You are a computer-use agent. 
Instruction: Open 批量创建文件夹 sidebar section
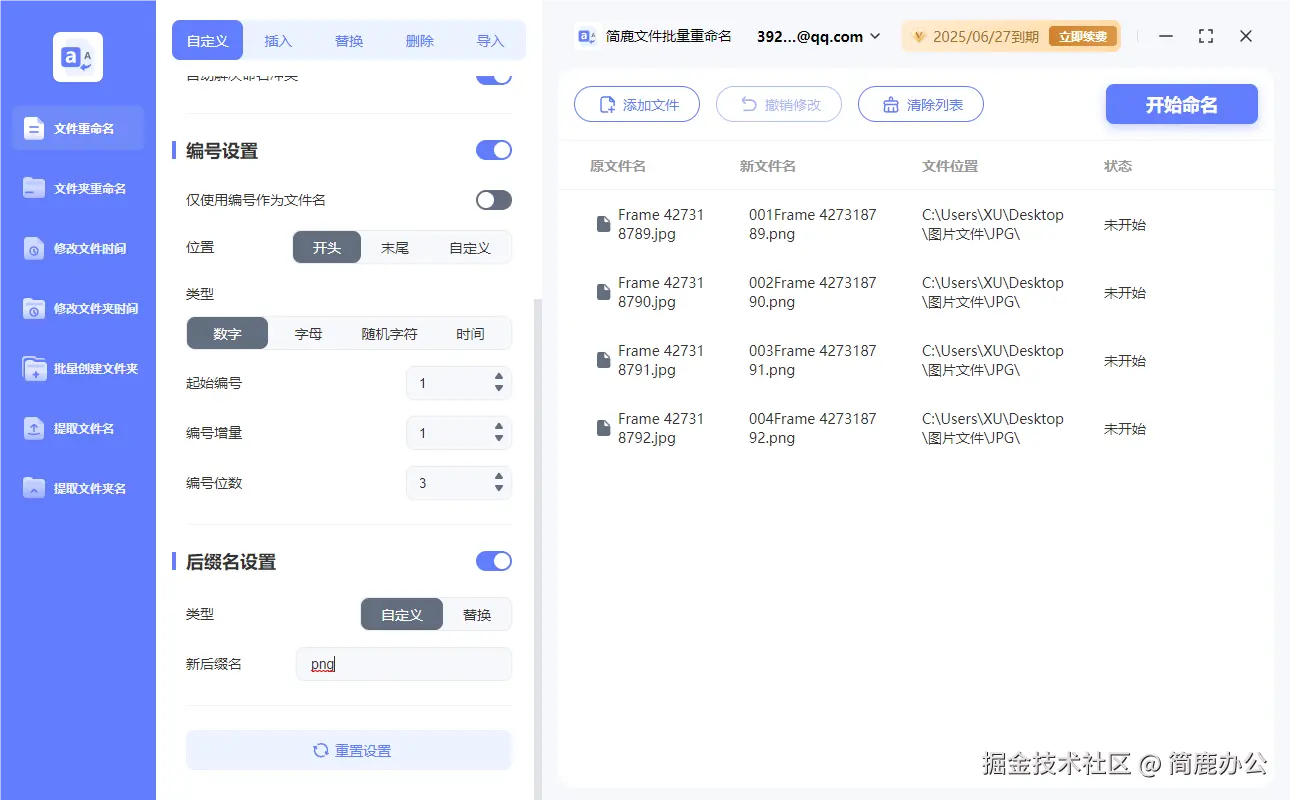point(78,368)
